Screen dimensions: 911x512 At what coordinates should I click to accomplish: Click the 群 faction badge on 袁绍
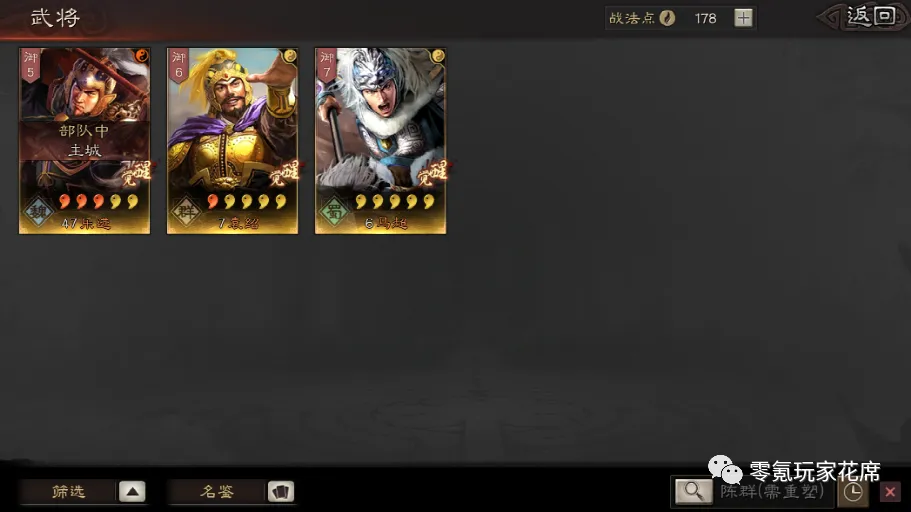(186, 212)
